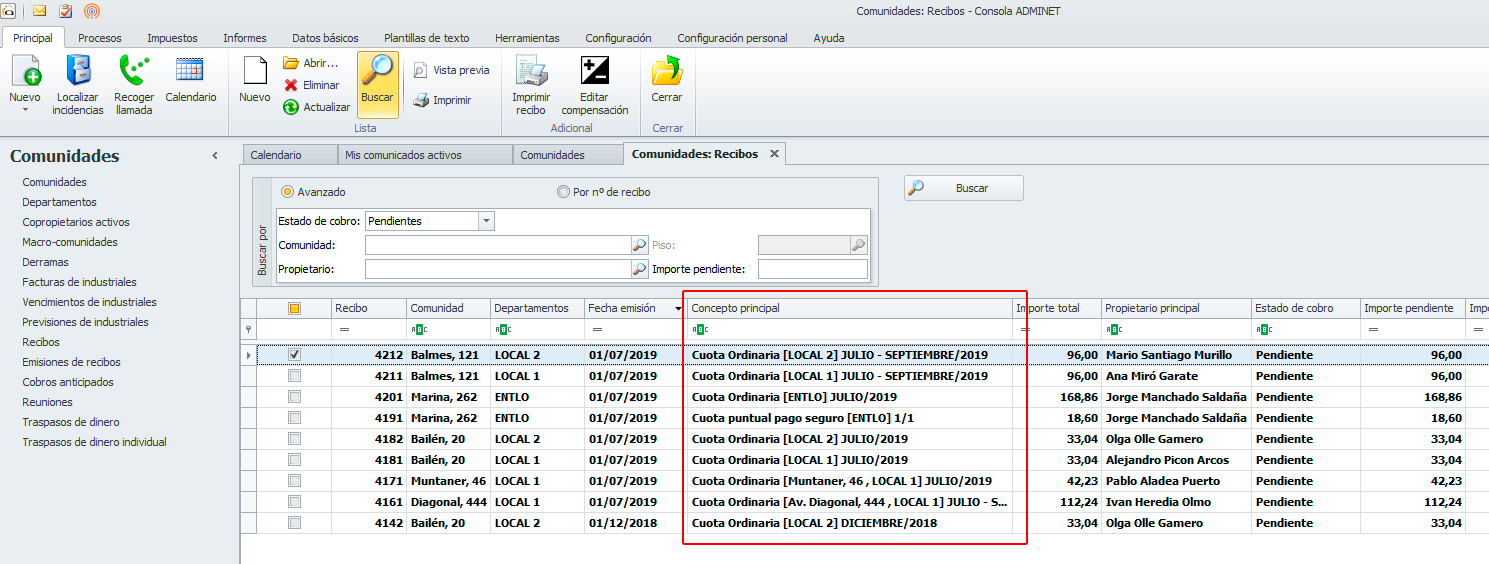Click Eliminar red cross button
This screenshot has width=1489, height=564.
pyautogui.click(x=311, y=85)
